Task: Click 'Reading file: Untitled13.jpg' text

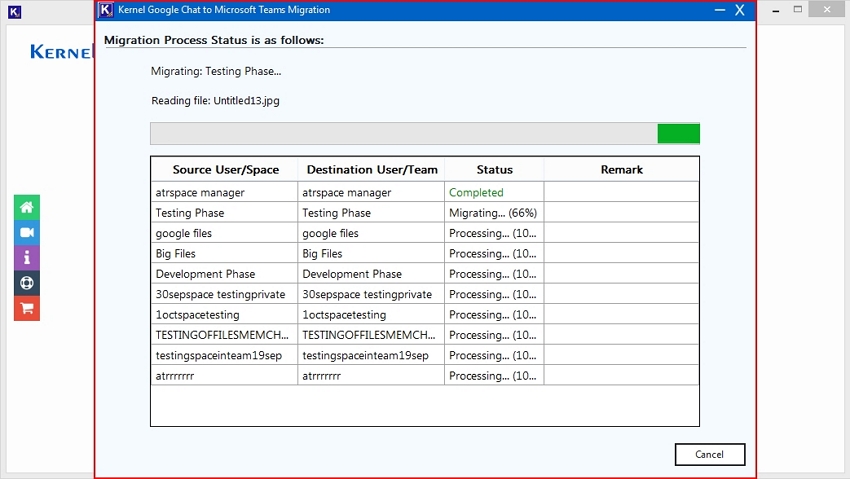Action: pos(215,101)
